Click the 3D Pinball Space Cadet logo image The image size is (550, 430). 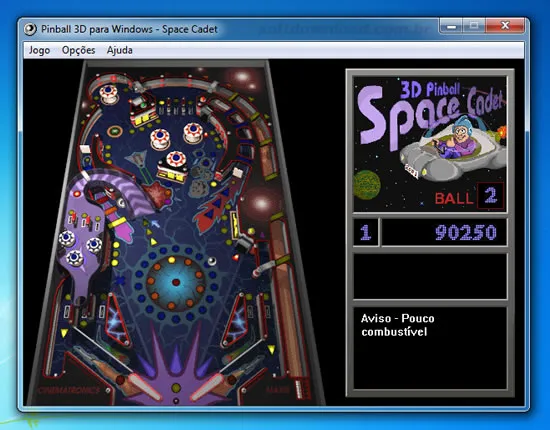(x=430, y=144)
